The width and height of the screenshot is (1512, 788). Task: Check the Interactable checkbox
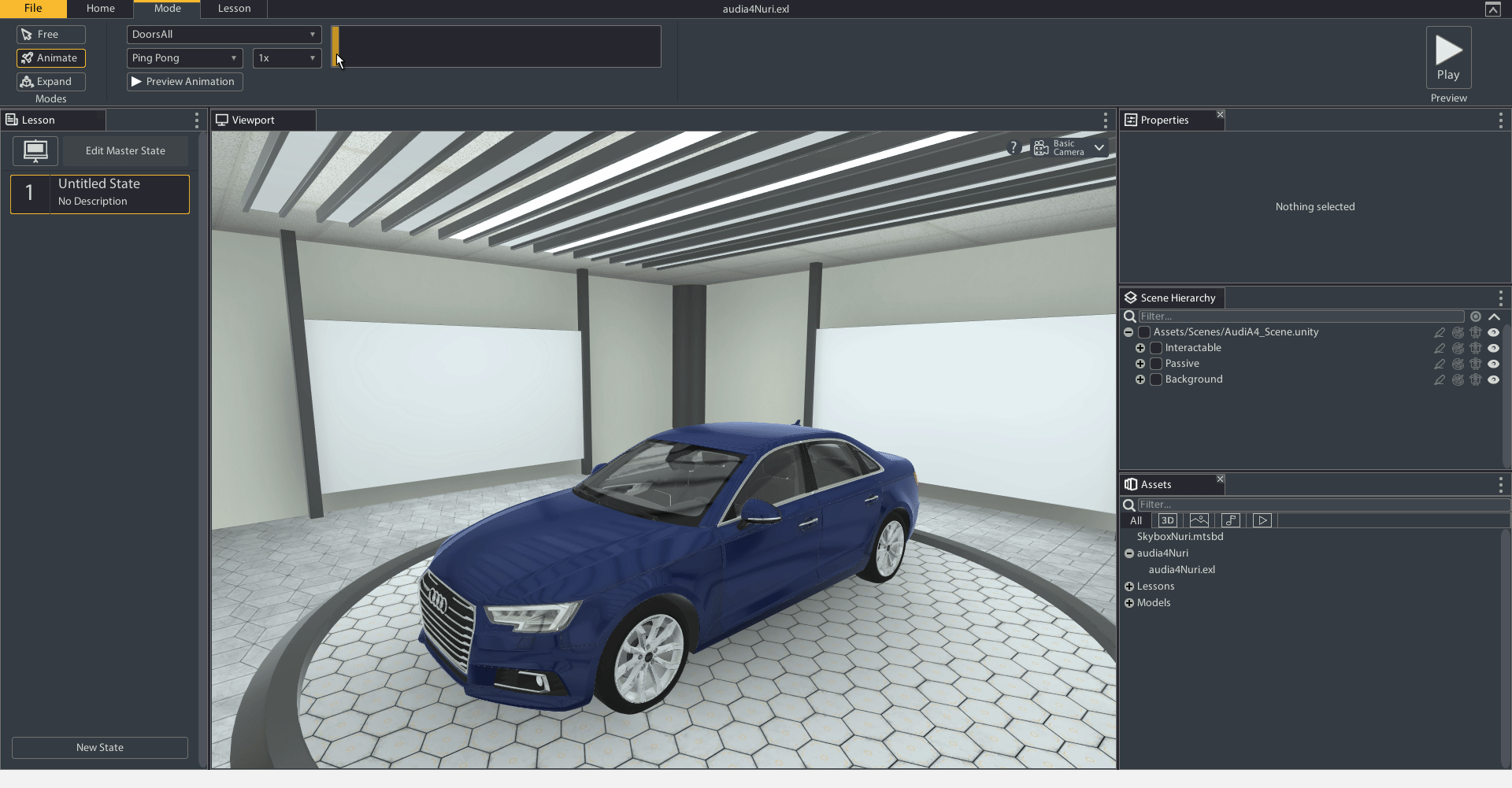pyautogui.click(x=1156, y=348)
